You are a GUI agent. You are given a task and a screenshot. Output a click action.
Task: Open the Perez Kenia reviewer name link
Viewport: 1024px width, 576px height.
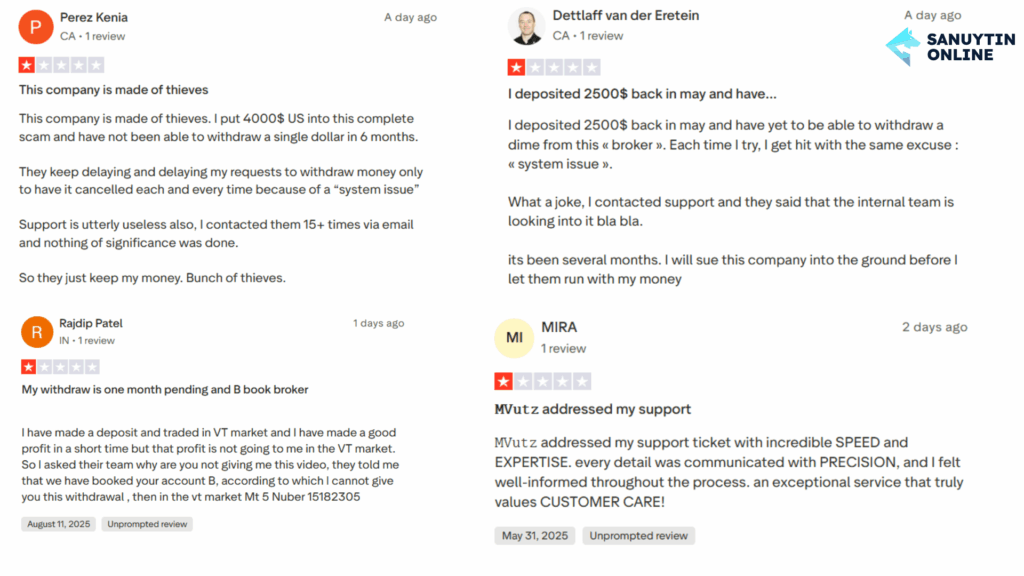tap(94, 18)
